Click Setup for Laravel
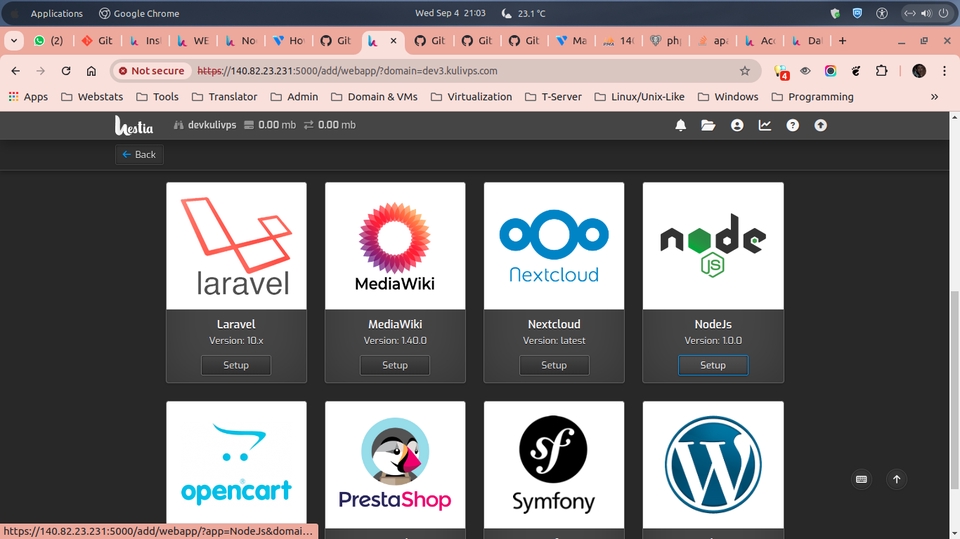The width and height of the screenshot is (960, 539). tap(236, 365)
